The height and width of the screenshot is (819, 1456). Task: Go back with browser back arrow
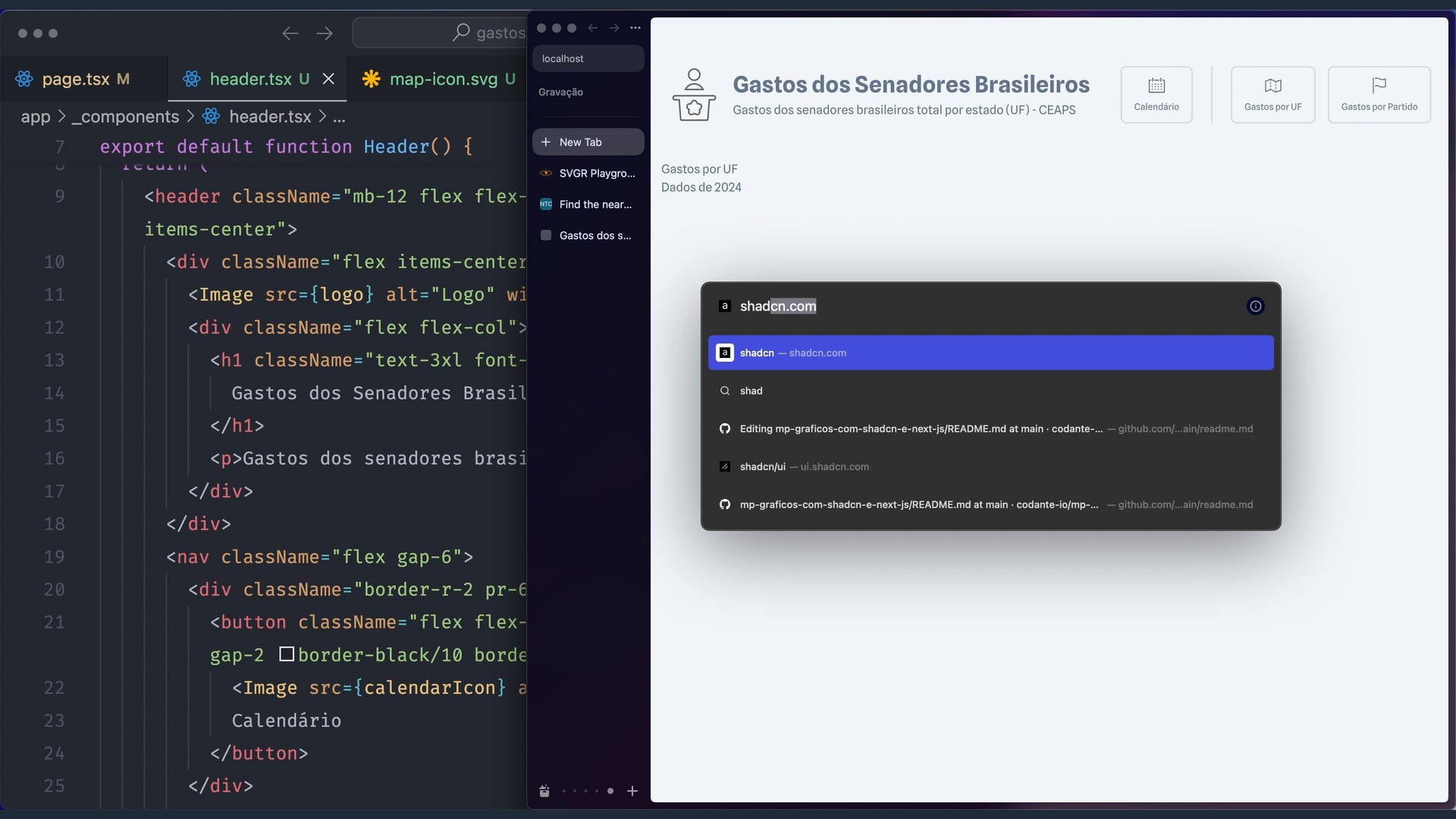[593, 28]
